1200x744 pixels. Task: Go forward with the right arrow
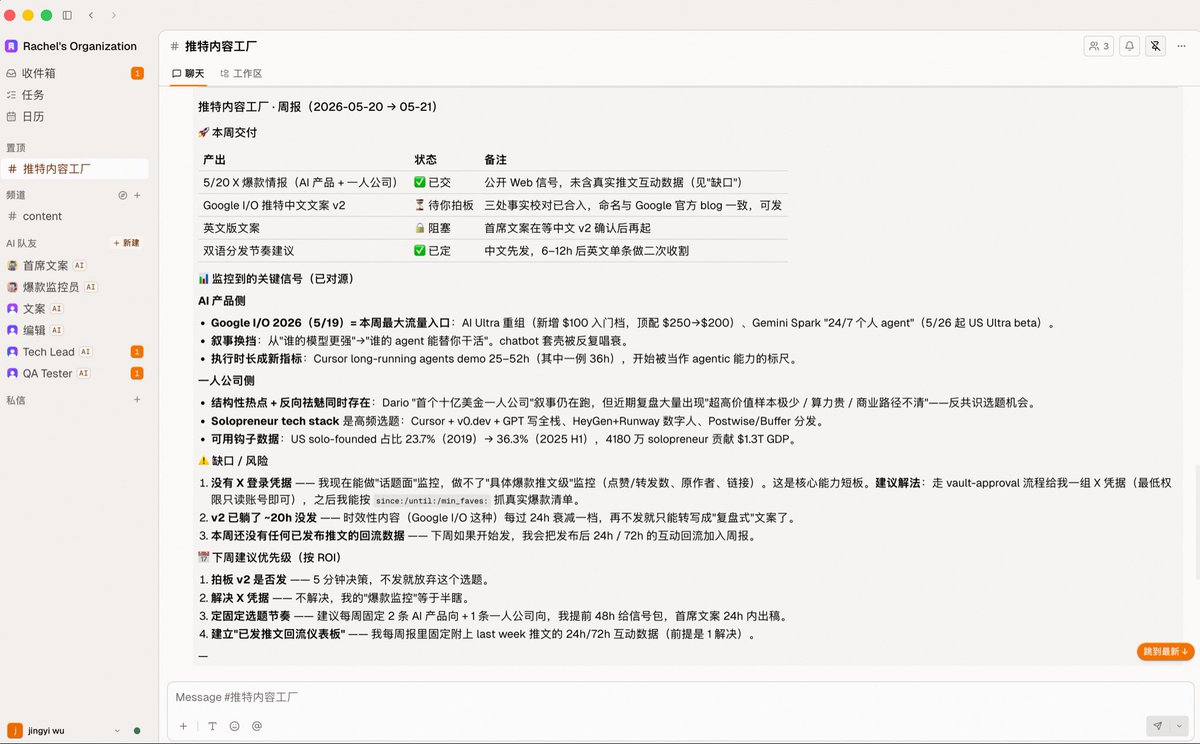[x=113, y=15]
